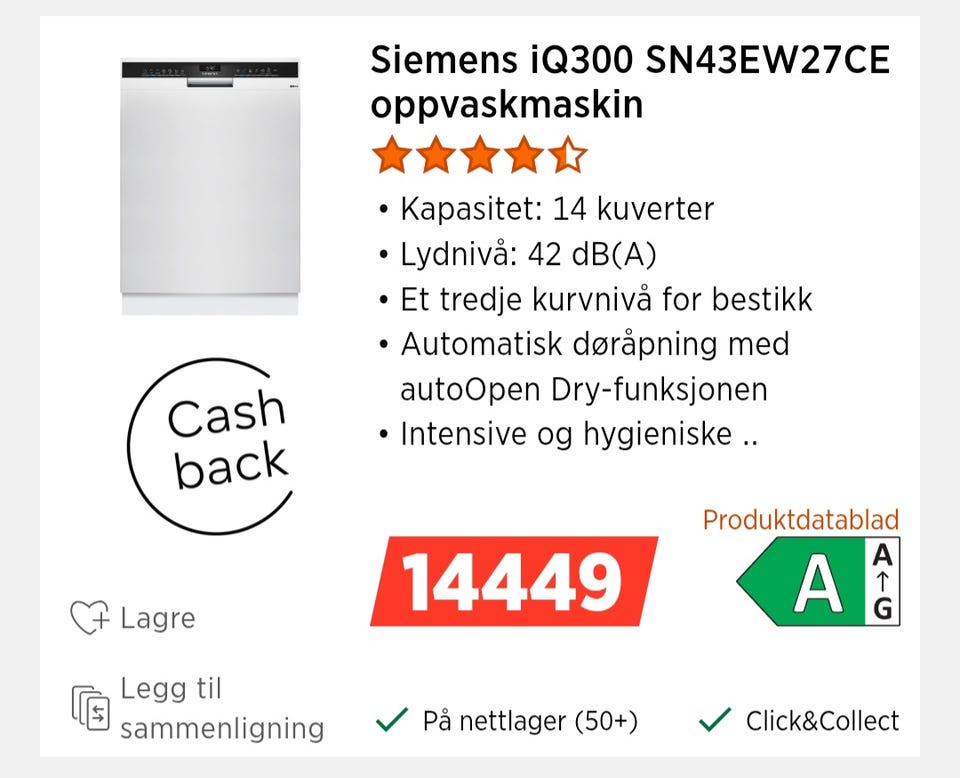This screenshot has height=778, width=960.
Task: Click the first orange rating star
Action: coord(391,155)
